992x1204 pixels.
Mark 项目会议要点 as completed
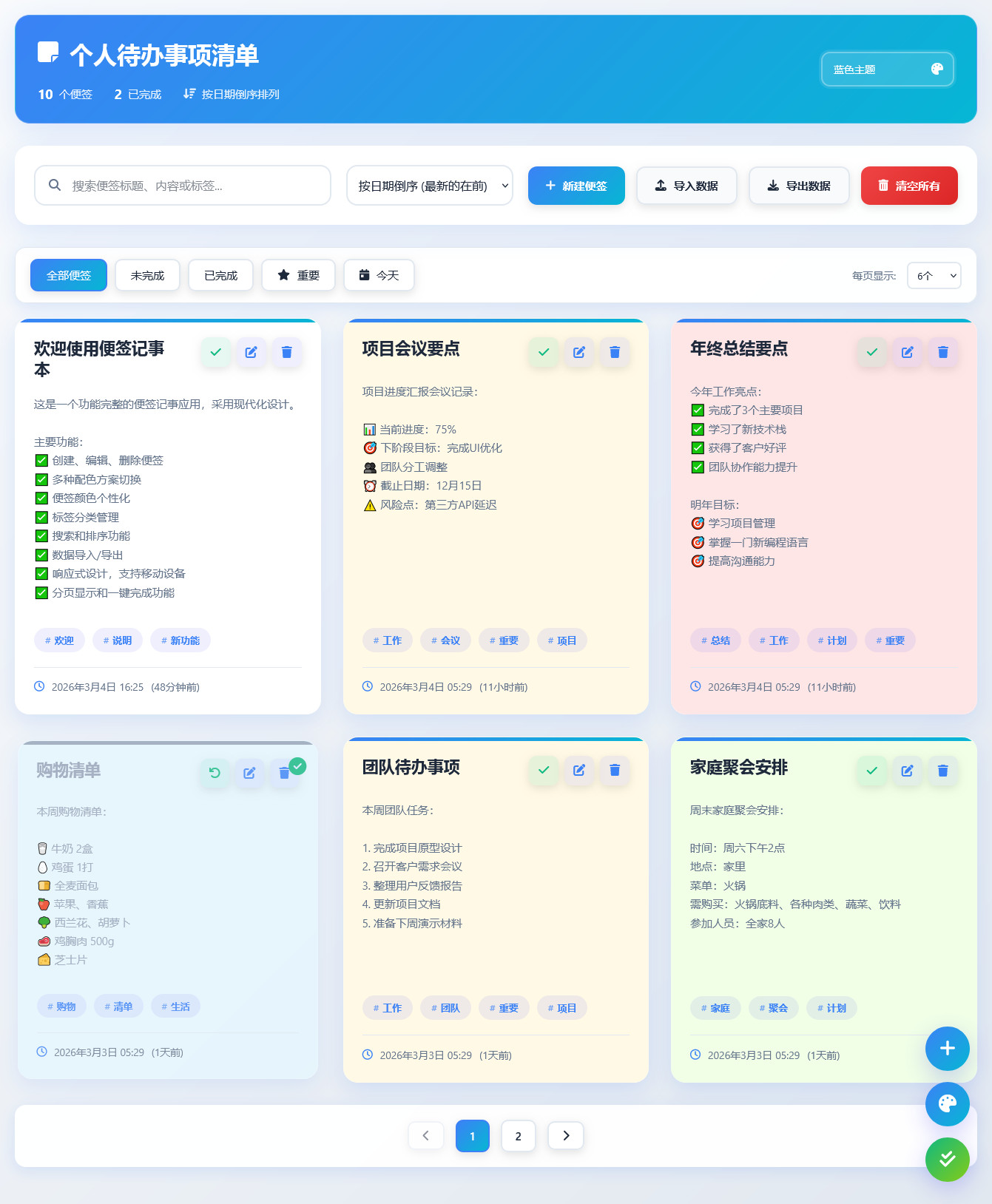point(544,352)
